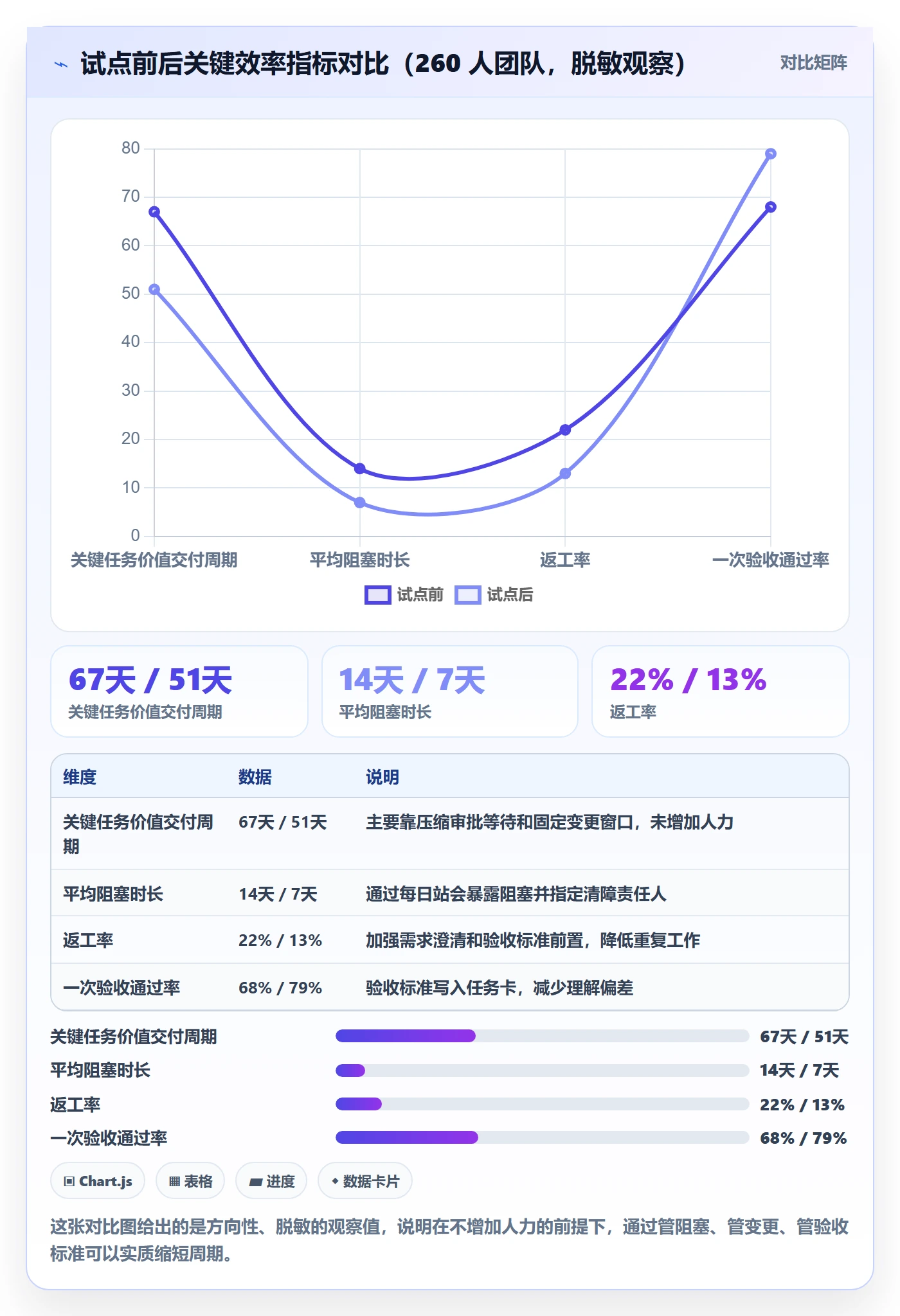This screenshot has width=900, height=1316.
Task: Click the x-axis label 一次验收通过率
Action: click(771, 560)
